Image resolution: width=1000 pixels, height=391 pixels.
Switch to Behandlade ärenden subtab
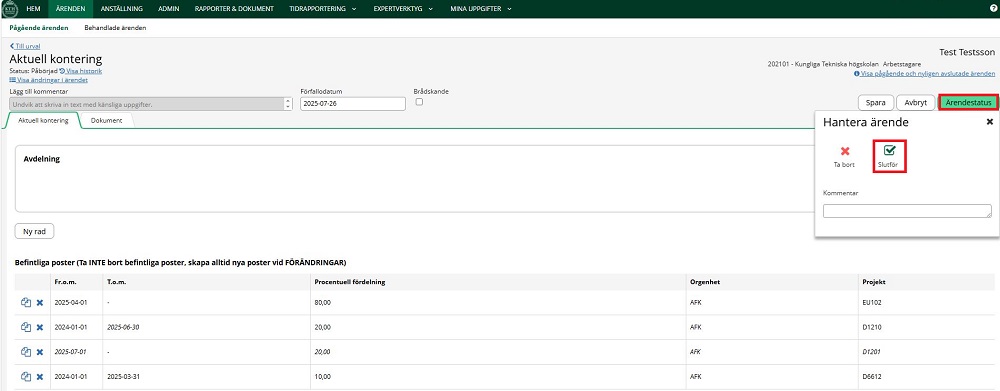point(115,28)
